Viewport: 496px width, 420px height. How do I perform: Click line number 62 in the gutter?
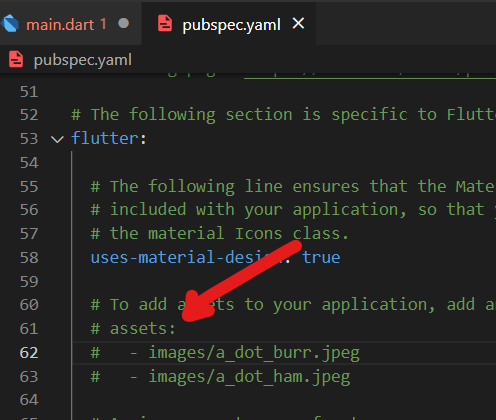29,353
